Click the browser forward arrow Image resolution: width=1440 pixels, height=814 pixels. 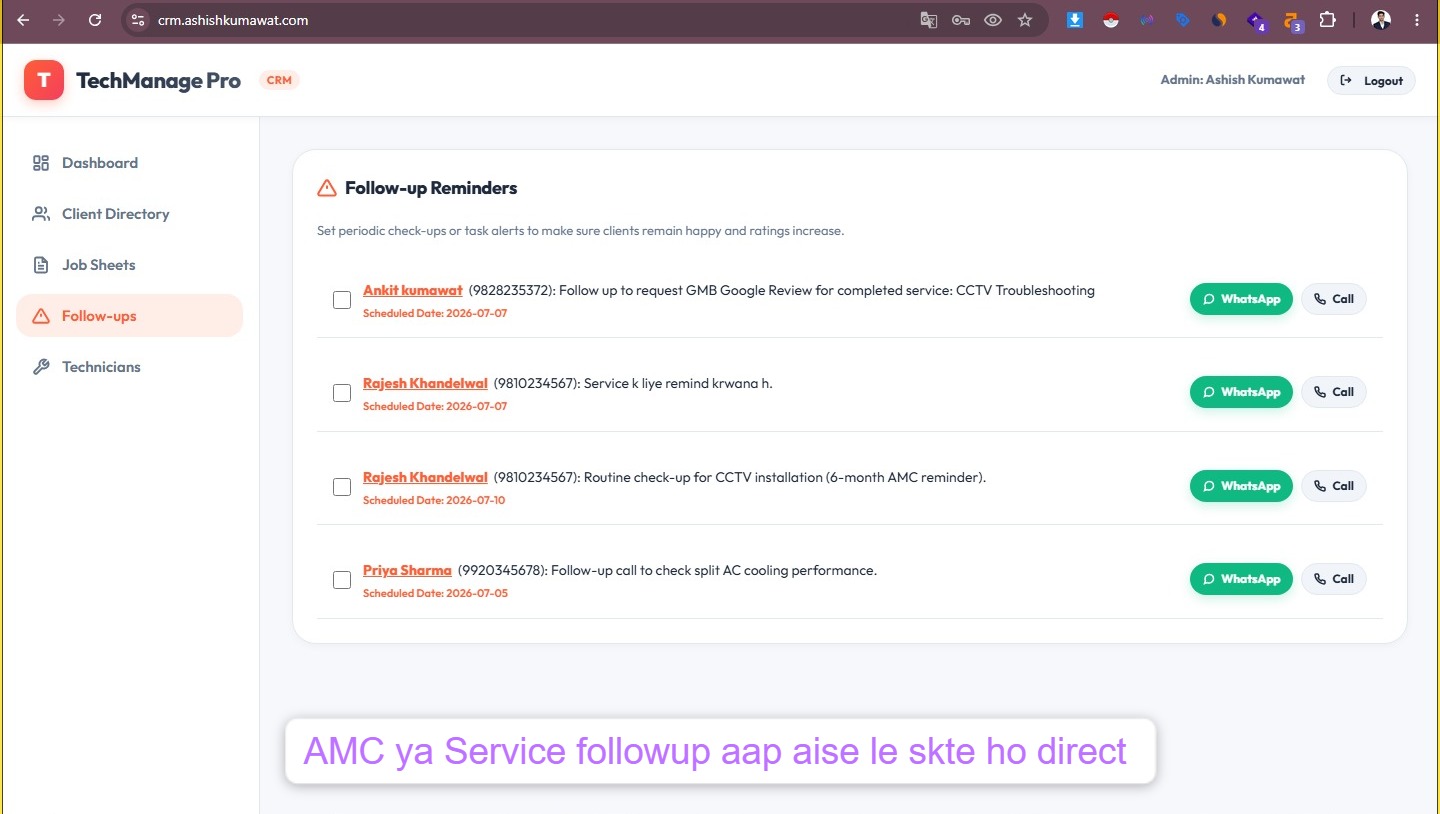point(59,20)
